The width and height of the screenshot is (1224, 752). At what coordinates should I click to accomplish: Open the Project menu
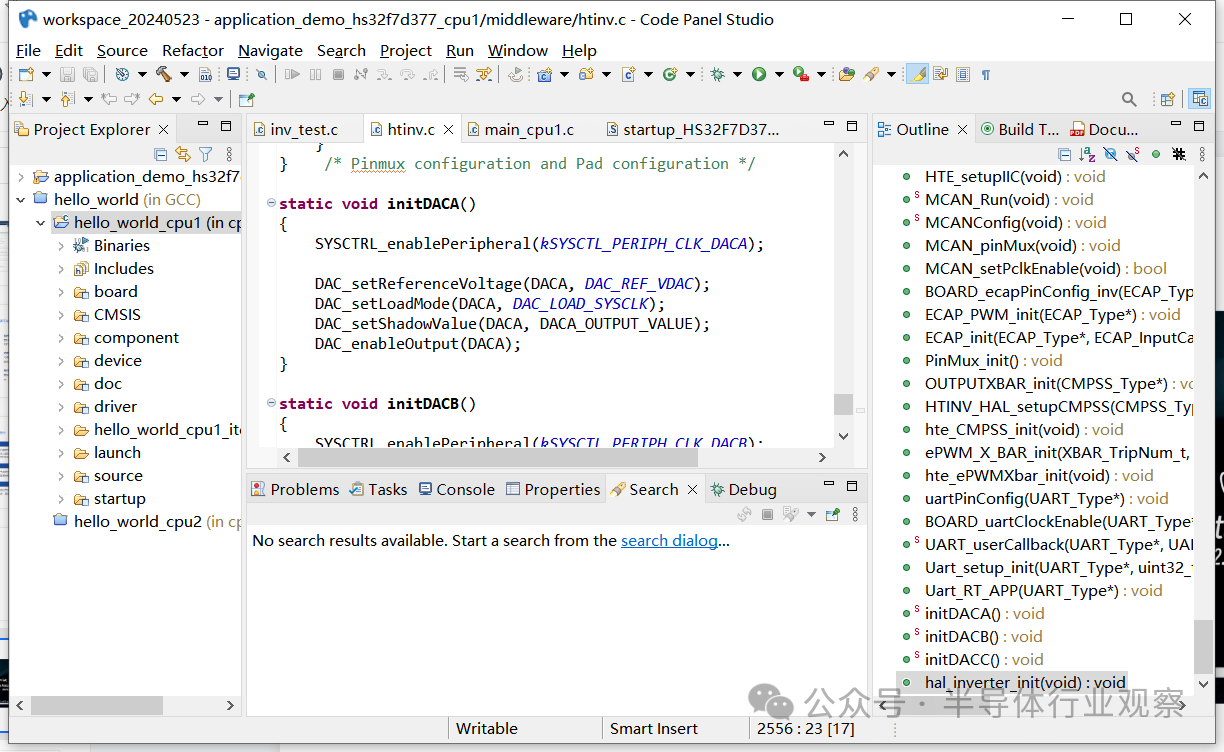point(406,50)
